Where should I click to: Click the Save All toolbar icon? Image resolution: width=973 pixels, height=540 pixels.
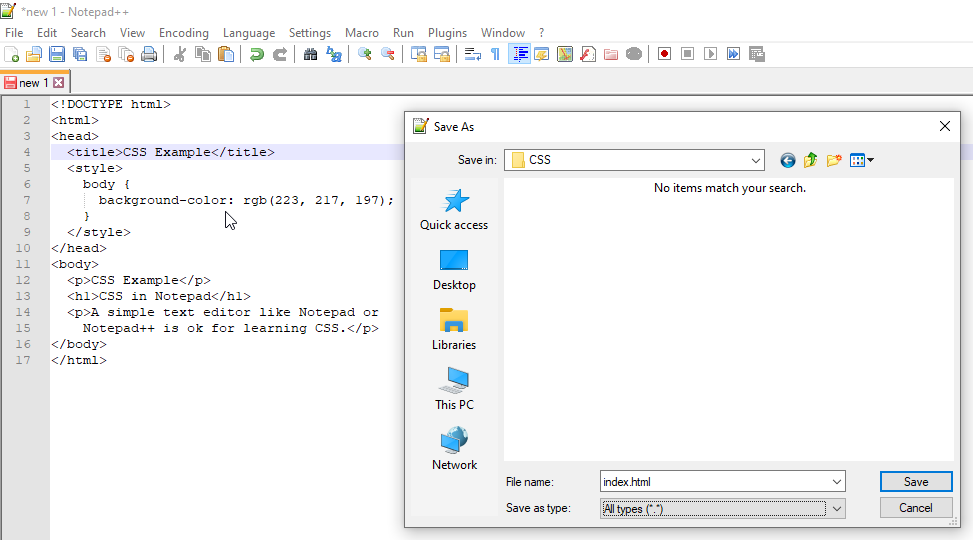[x=80, y=55]
